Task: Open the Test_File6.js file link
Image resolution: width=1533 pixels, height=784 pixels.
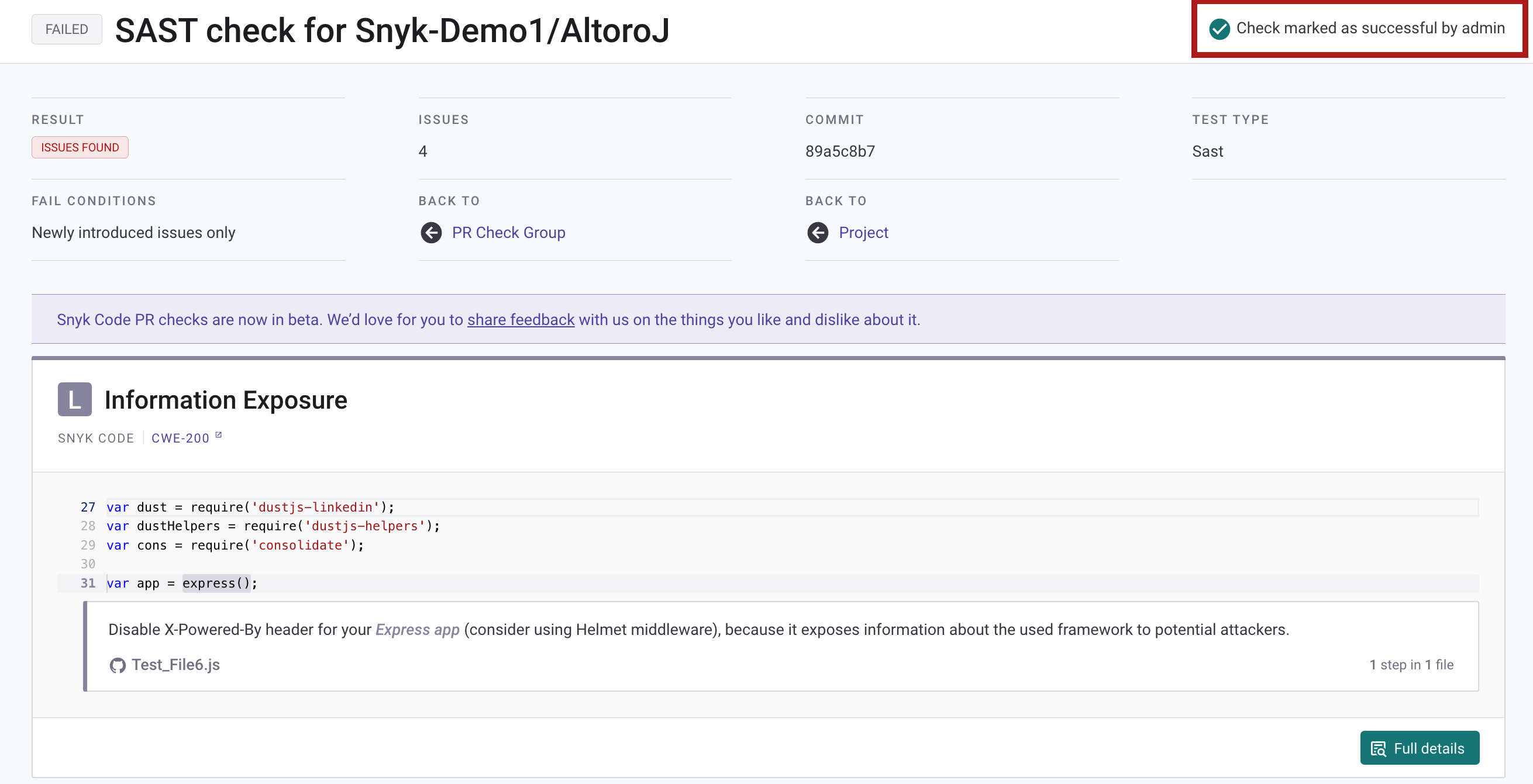Action: tap(175, 665)
